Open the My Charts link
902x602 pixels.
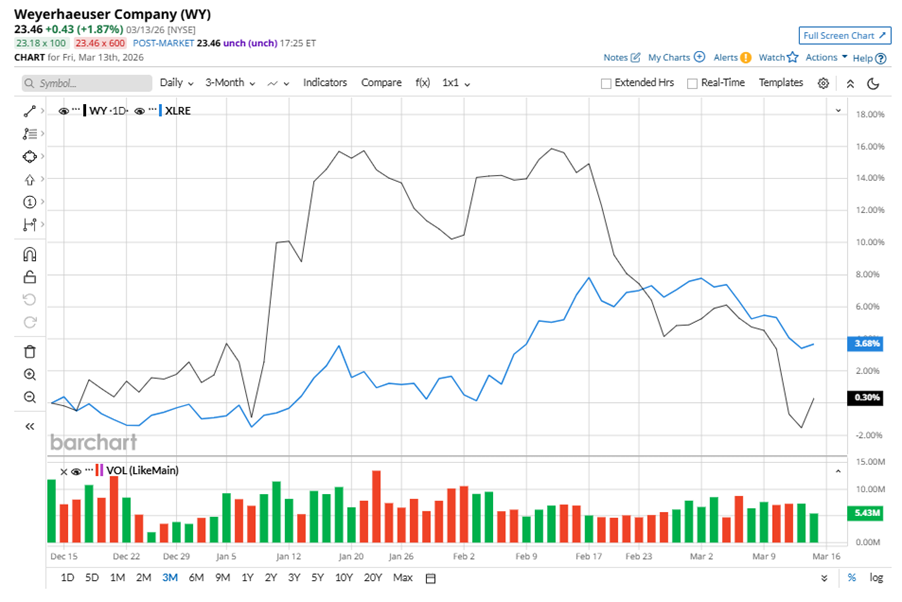click(x=676, y=58)
